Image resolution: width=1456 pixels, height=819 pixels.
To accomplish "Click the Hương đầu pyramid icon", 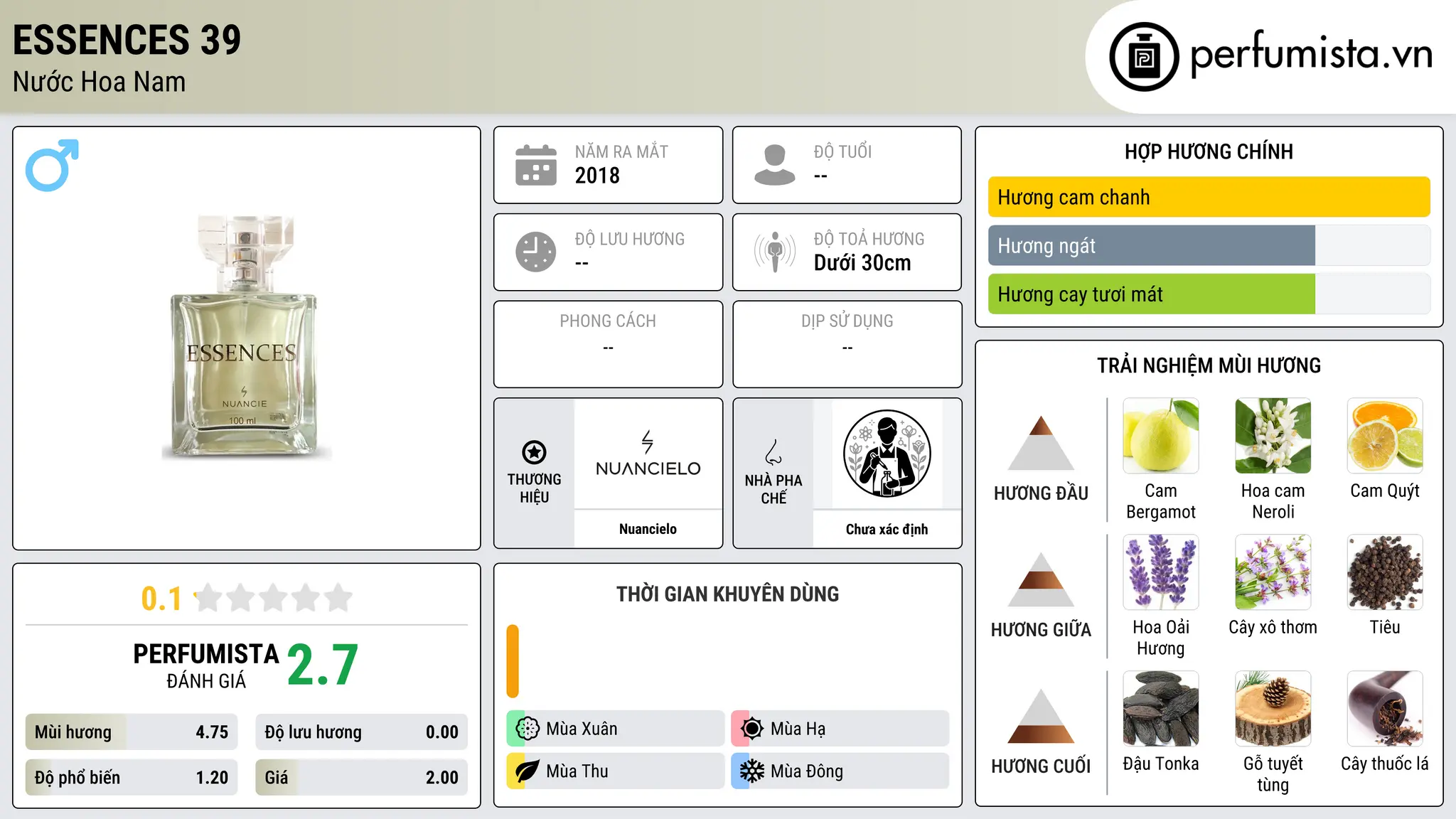I will (x=1041, y=443).
